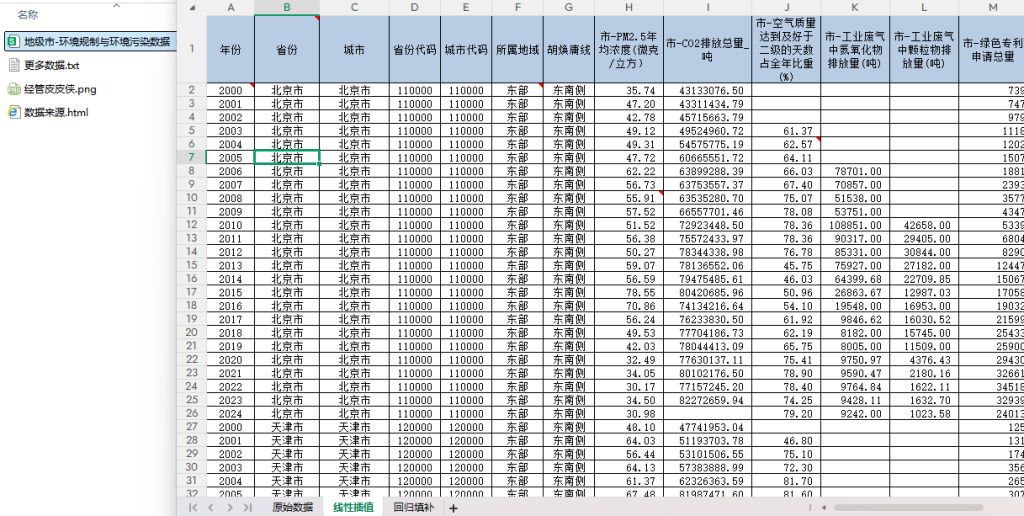Click the PM2.5 cell with value 35.74

tap(629, 90)
